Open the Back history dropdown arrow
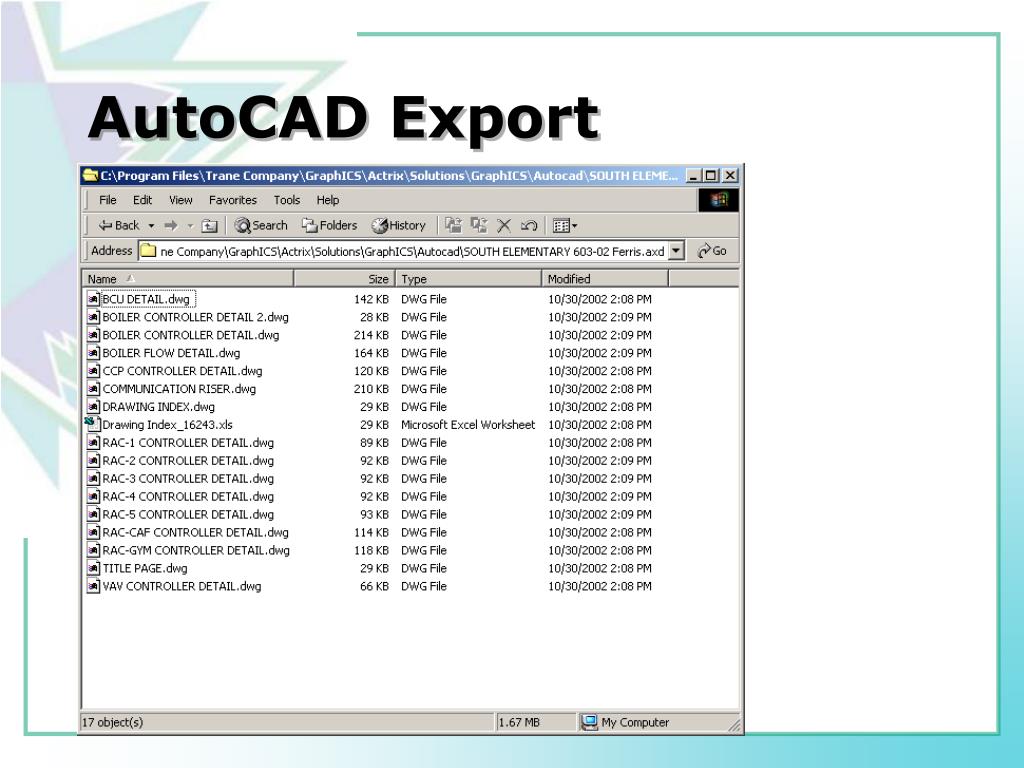The height and width of the screenshot is (768, 1024). [x=151, y=226]
